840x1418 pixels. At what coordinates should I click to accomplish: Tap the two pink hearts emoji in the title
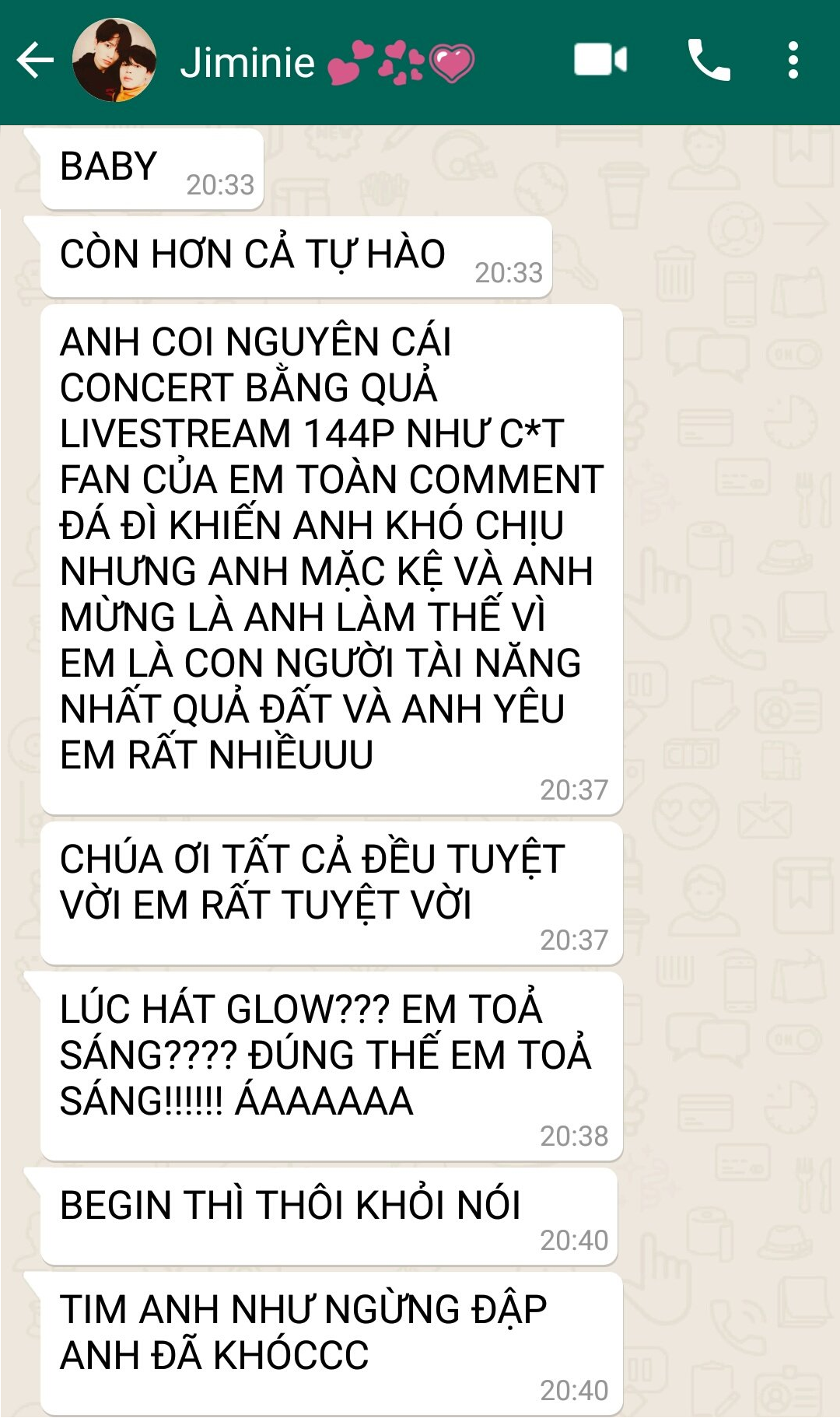coord(350,63)
